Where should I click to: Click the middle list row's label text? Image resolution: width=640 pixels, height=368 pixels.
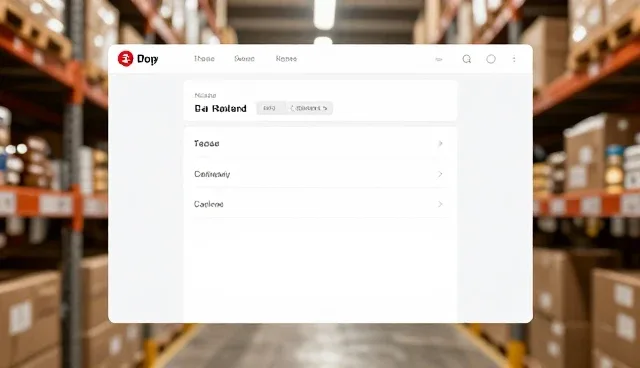point(212,174)
